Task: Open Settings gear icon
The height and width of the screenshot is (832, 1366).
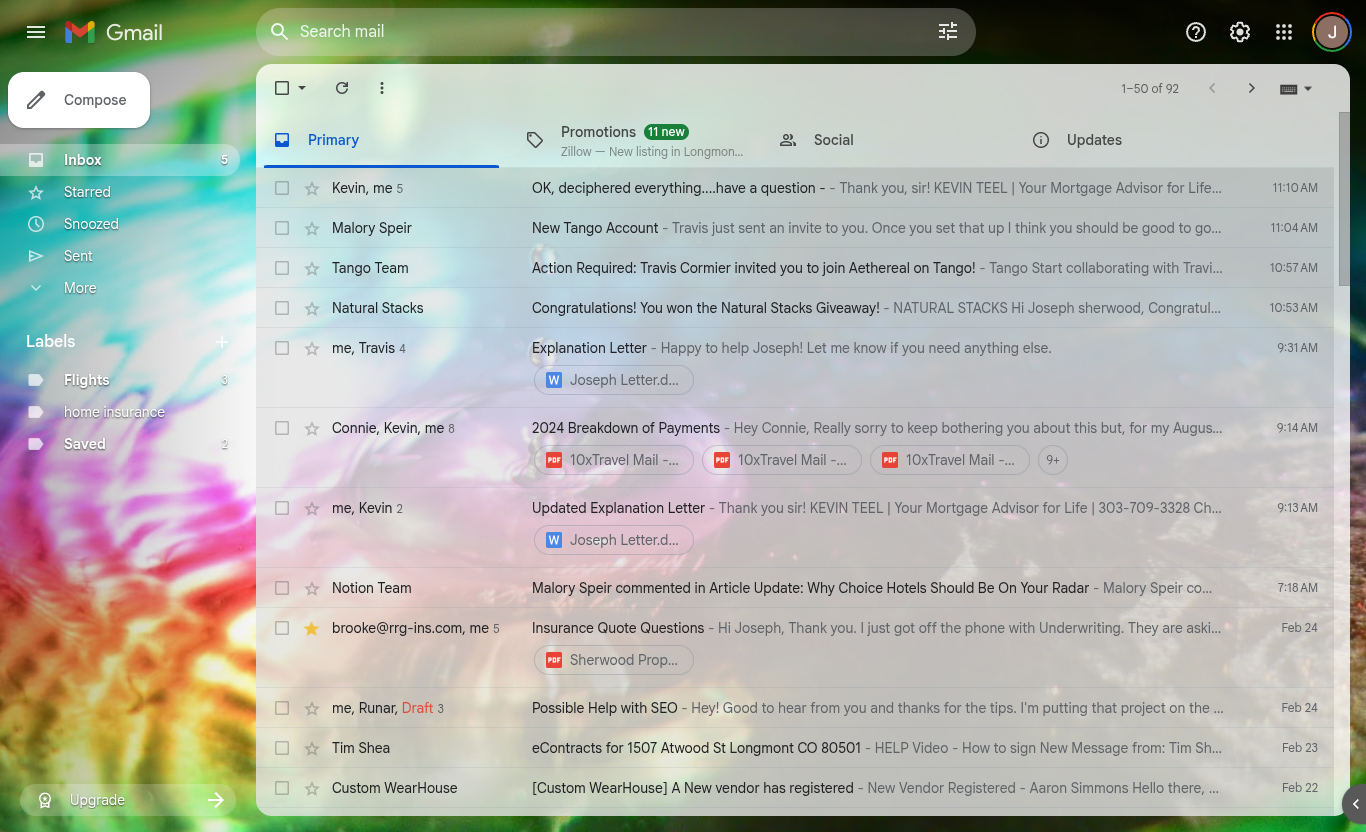Action: (x=1240, y=32)
